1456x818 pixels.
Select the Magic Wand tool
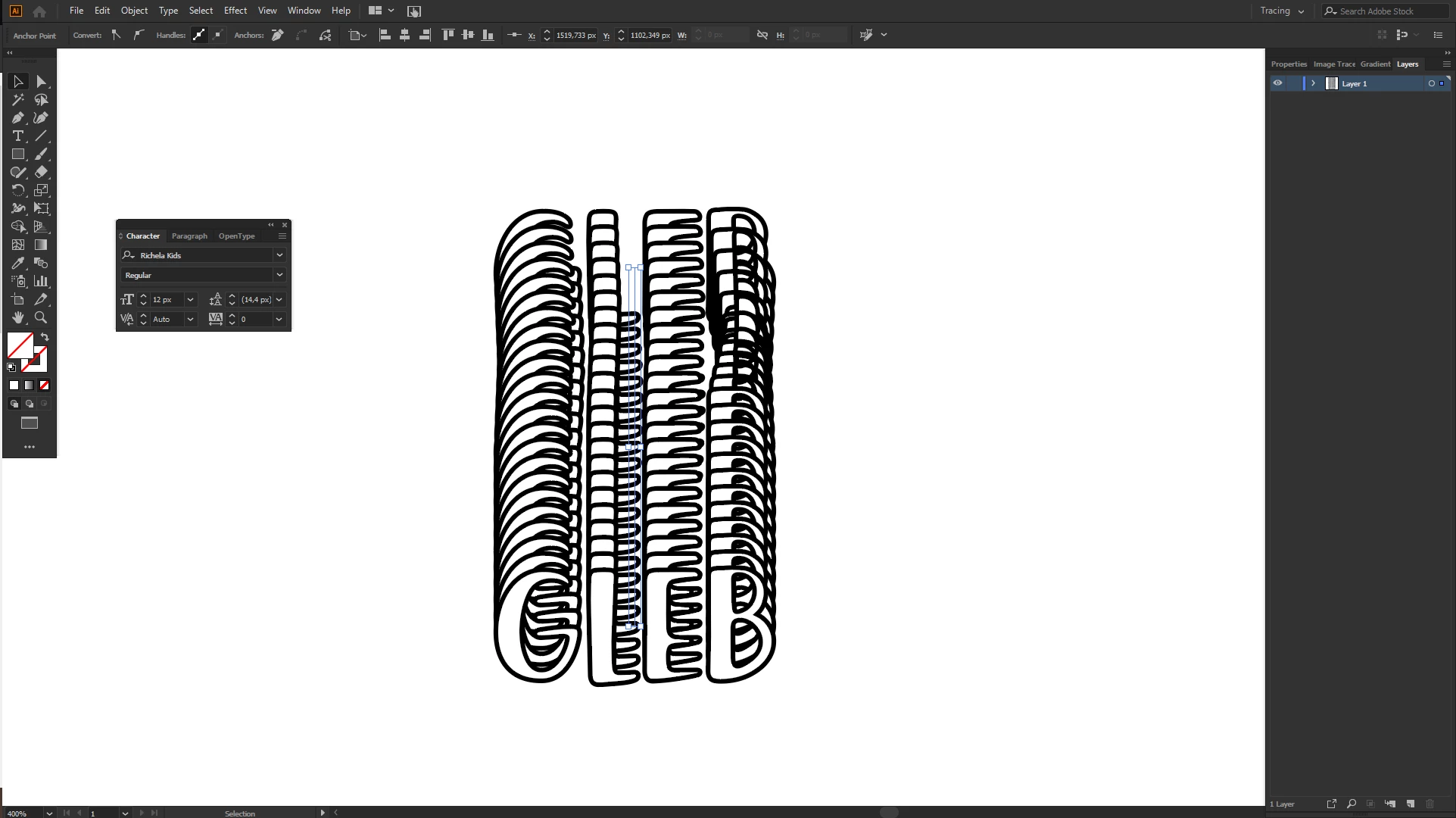pos(17,100)
